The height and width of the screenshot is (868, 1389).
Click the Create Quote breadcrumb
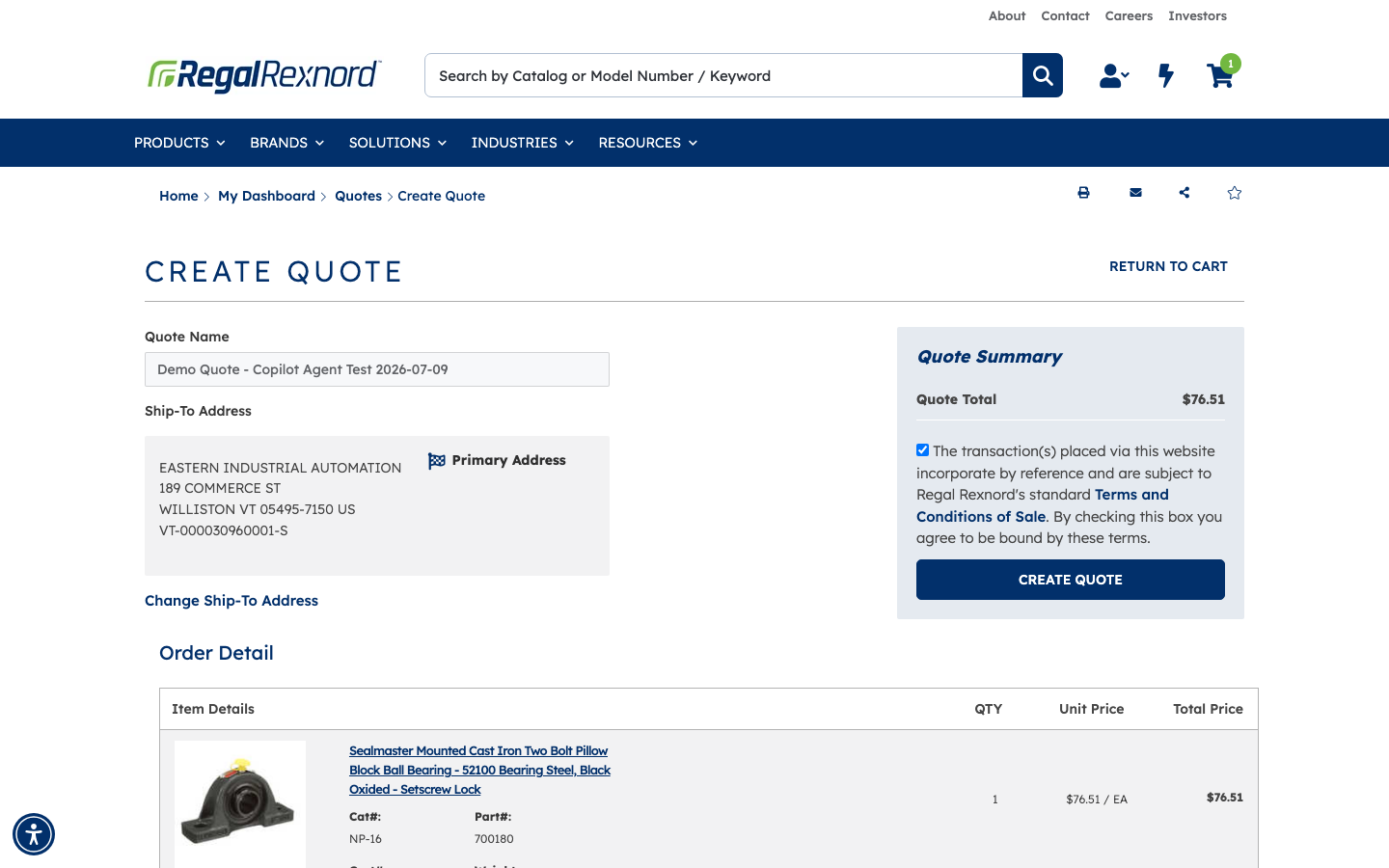441,196
